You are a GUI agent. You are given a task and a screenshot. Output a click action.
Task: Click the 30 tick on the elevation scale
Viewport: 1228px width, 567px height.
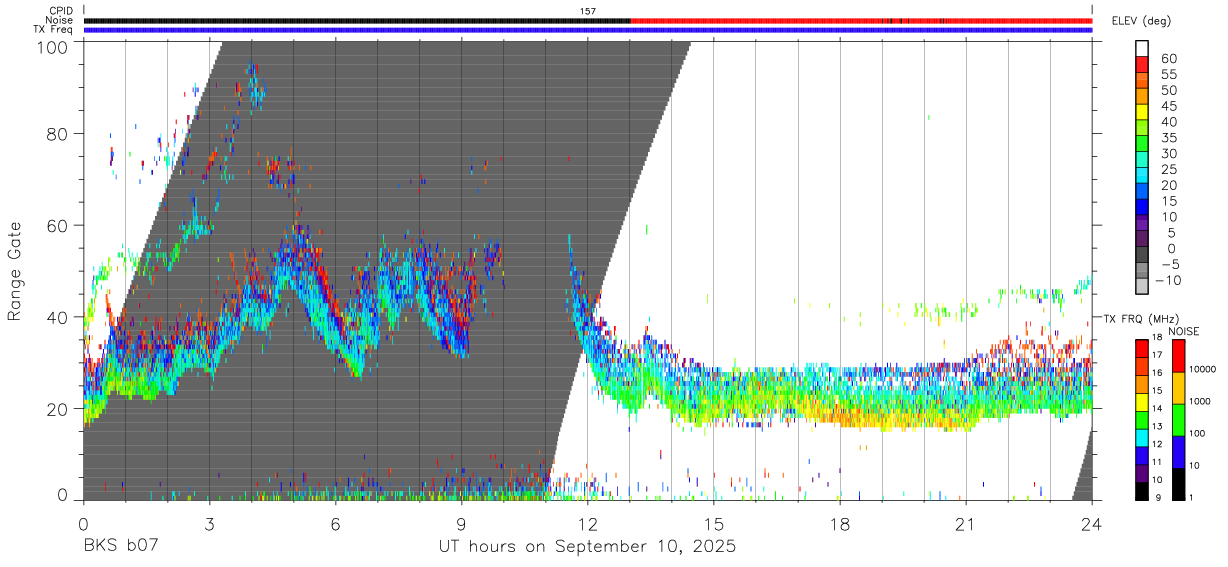[x=1167, y=153]
